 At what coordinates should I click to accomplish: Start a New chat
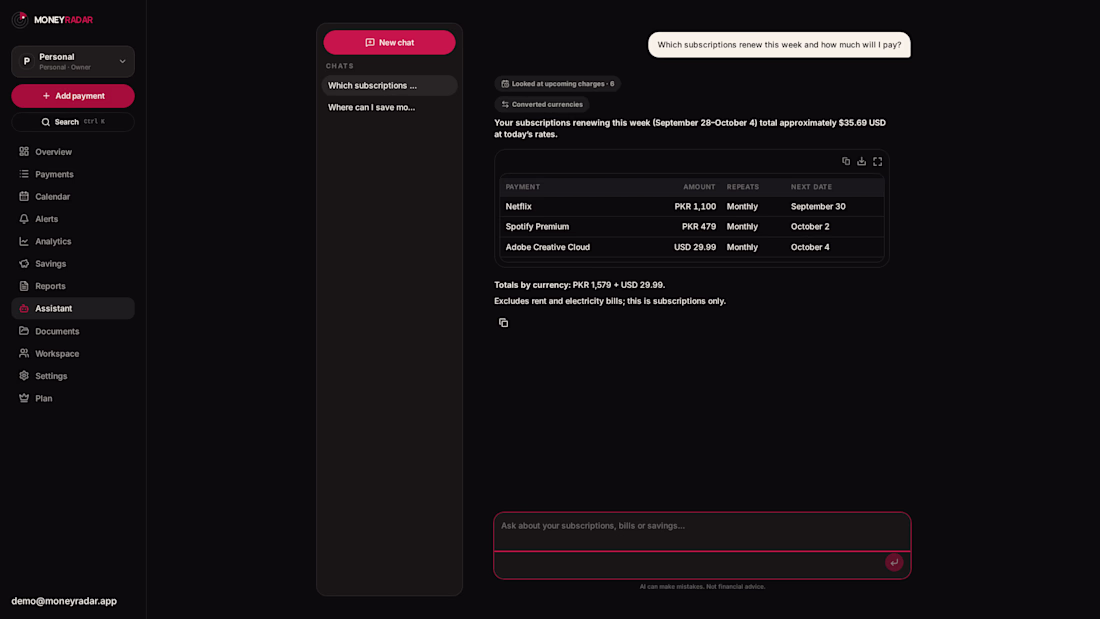(x=389, y=43)
